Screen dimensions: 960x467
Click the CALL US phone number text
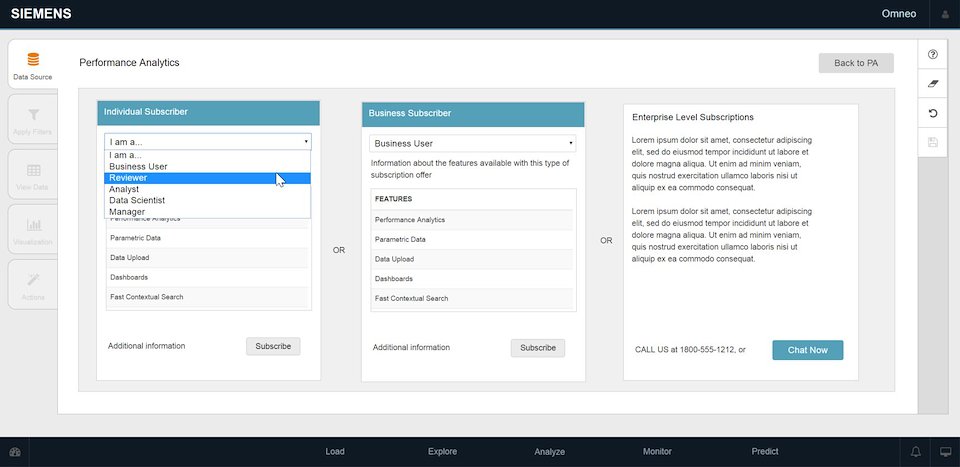click(690, 350)
